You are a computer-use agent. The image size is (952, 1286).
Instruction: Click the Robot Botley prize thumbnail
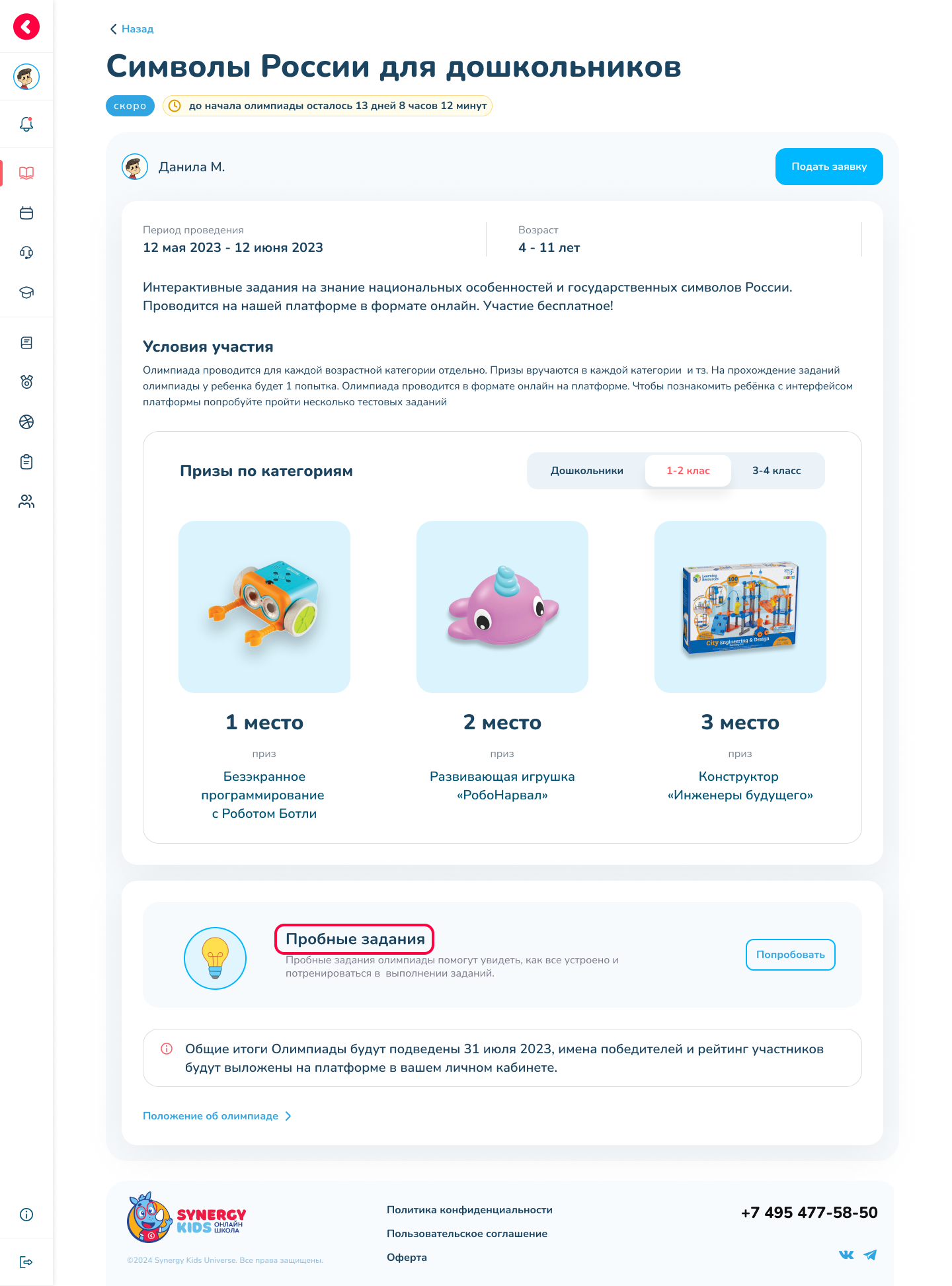point(264,607)
